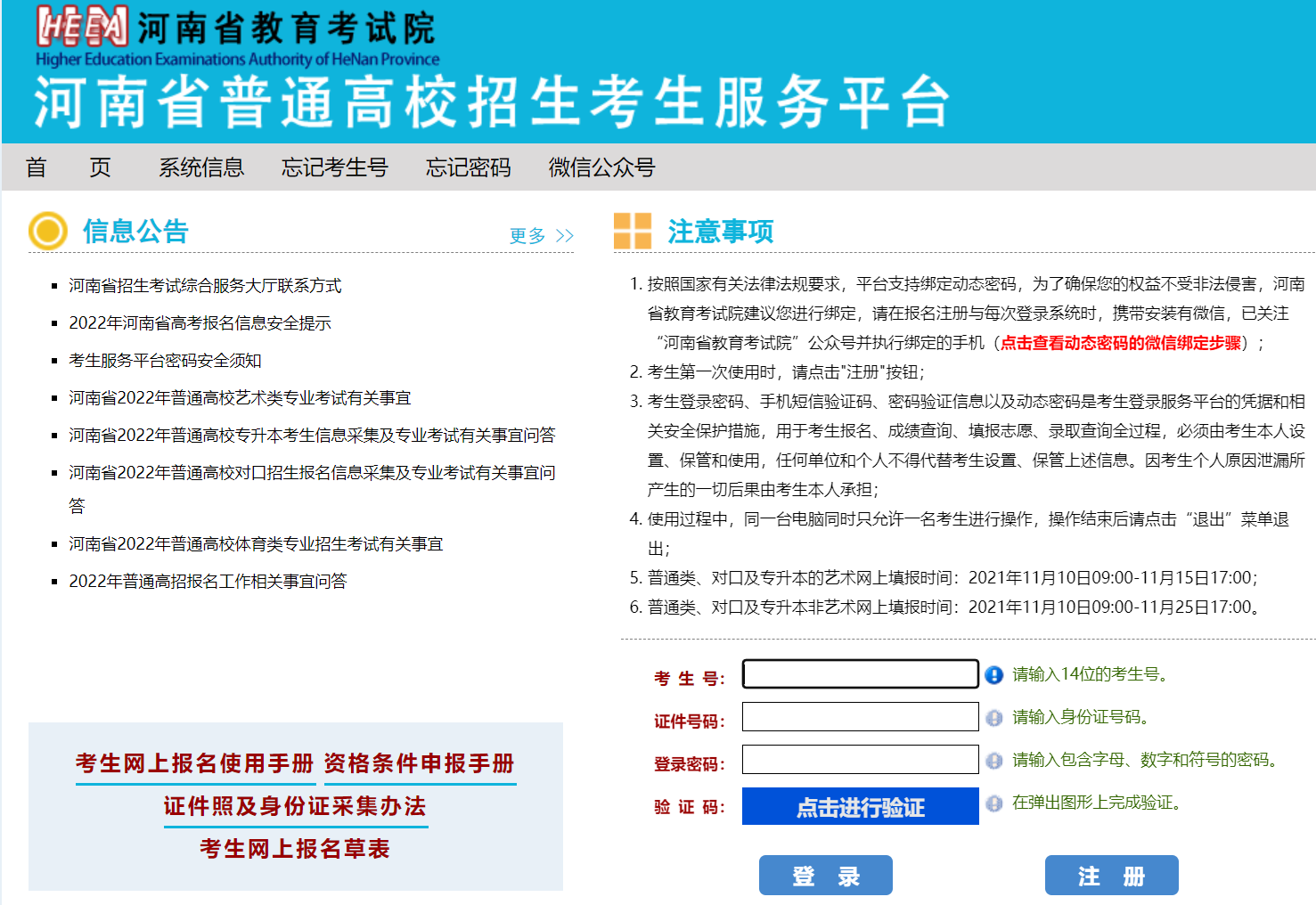
Task: Click 更多 >> to see more announcements
Action: 542,235
